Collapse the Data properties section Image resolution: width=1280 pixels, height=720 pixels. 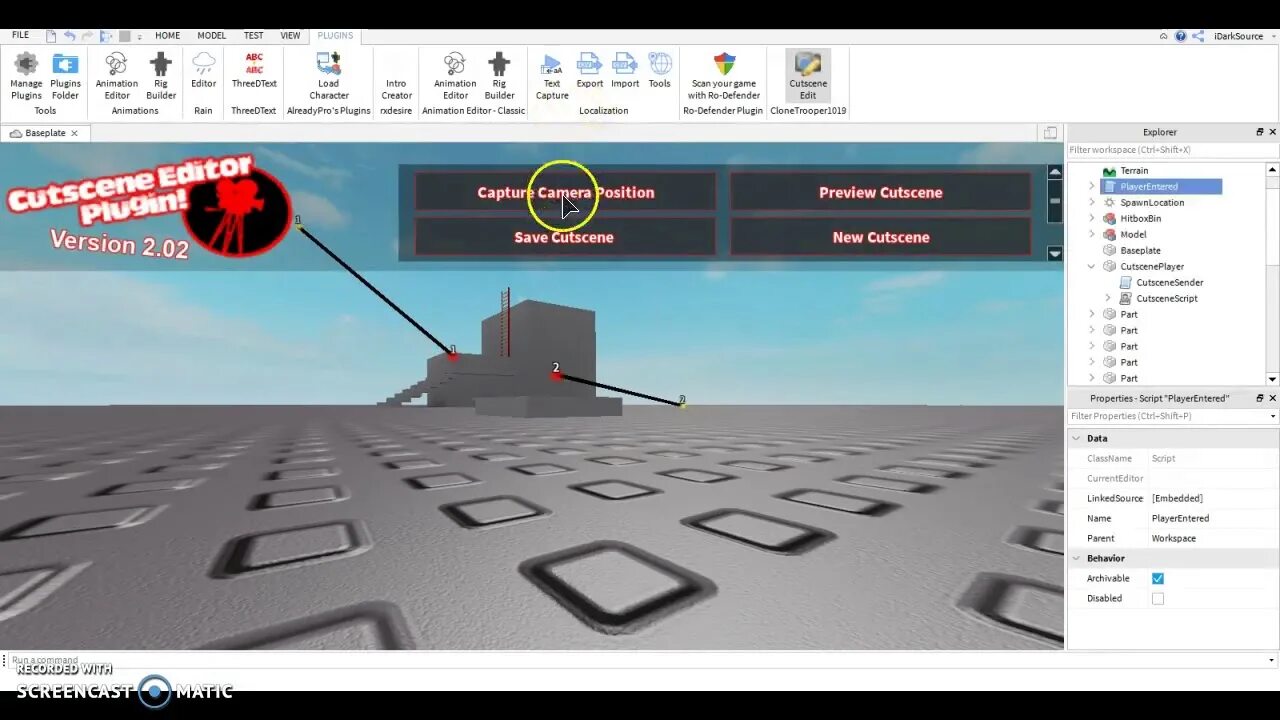1077,438
